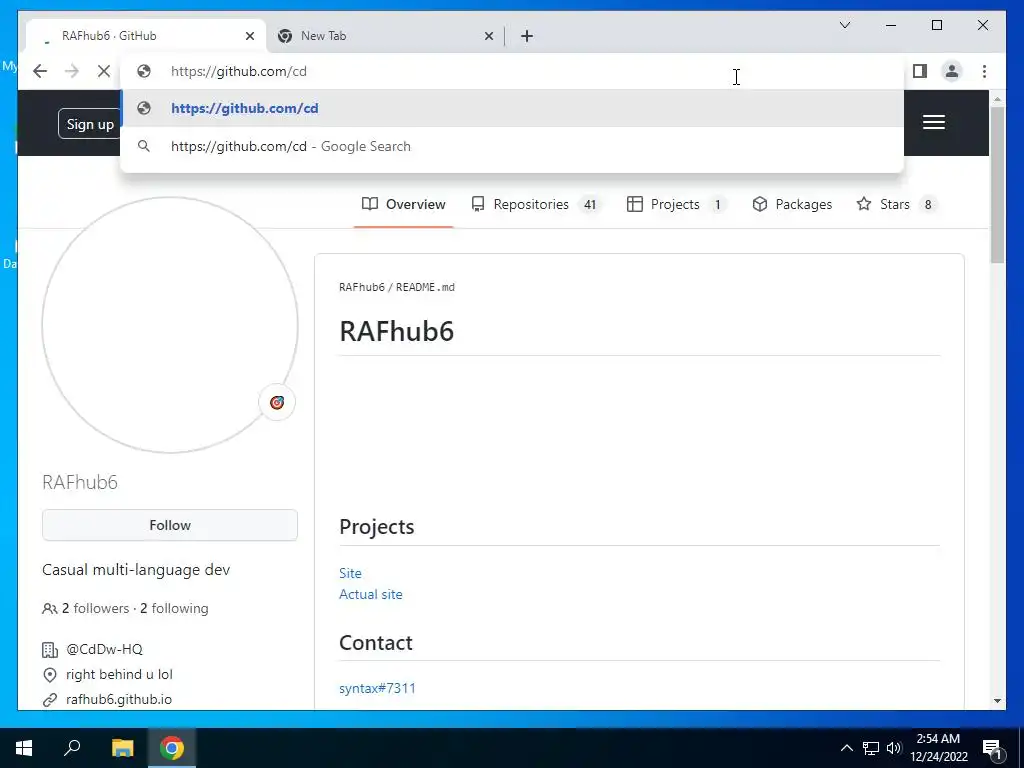Open the Chrome side panel icon
1024x768 pixels.
pos(920,71)
